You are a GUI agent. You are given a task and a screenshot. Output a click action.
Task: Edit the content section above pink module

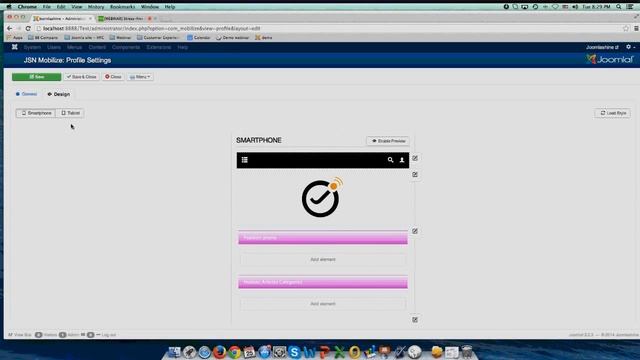415,231
